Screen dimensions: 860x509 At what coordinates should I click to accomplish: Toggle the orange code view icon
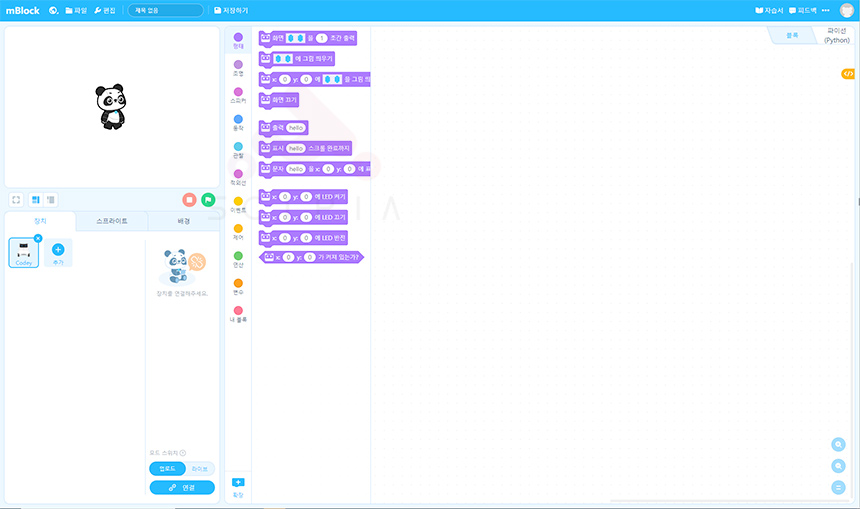[x=848, y=73]
